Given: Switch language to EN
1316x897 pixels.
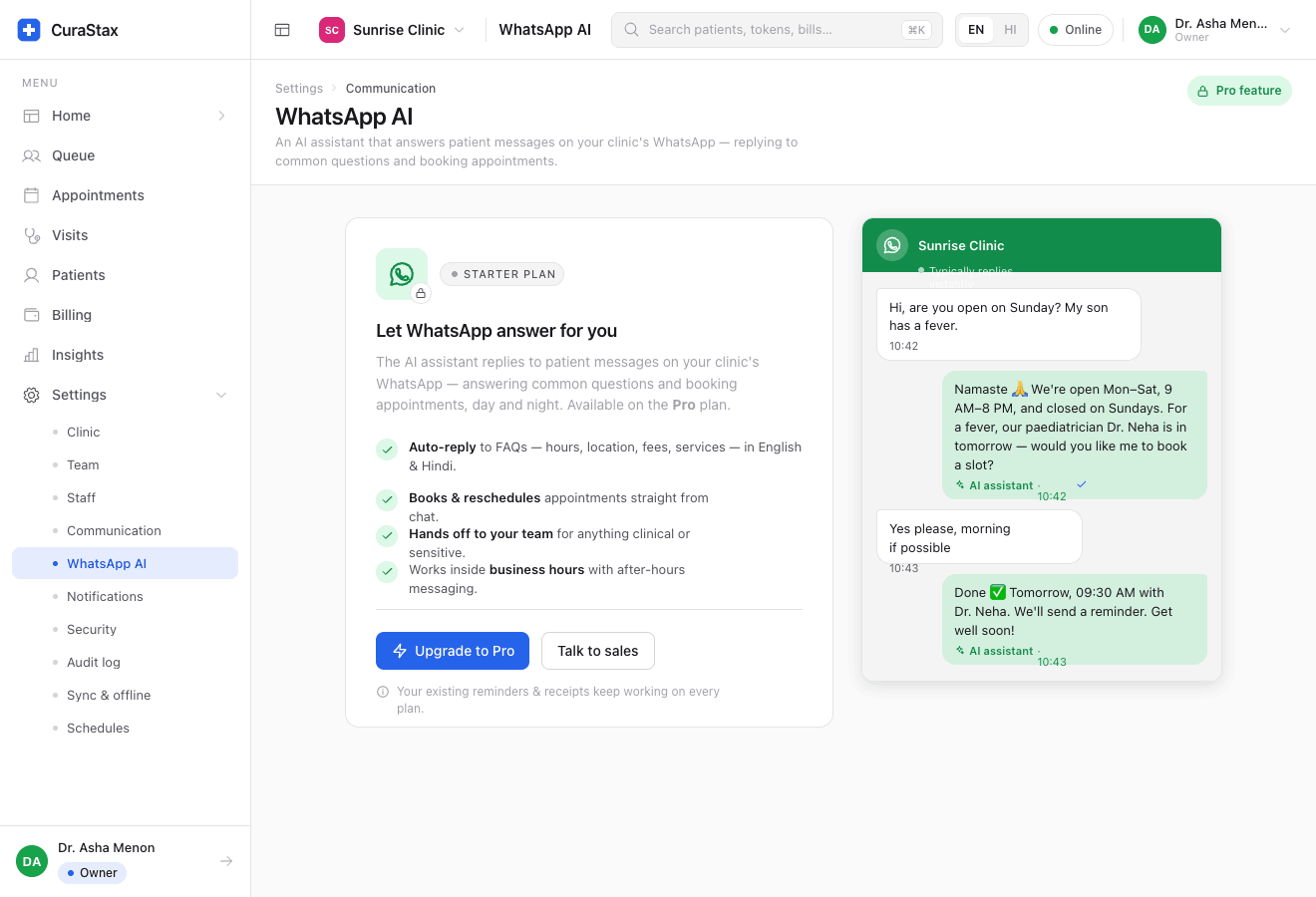Looking at the screenshot, I should [976, 30].
